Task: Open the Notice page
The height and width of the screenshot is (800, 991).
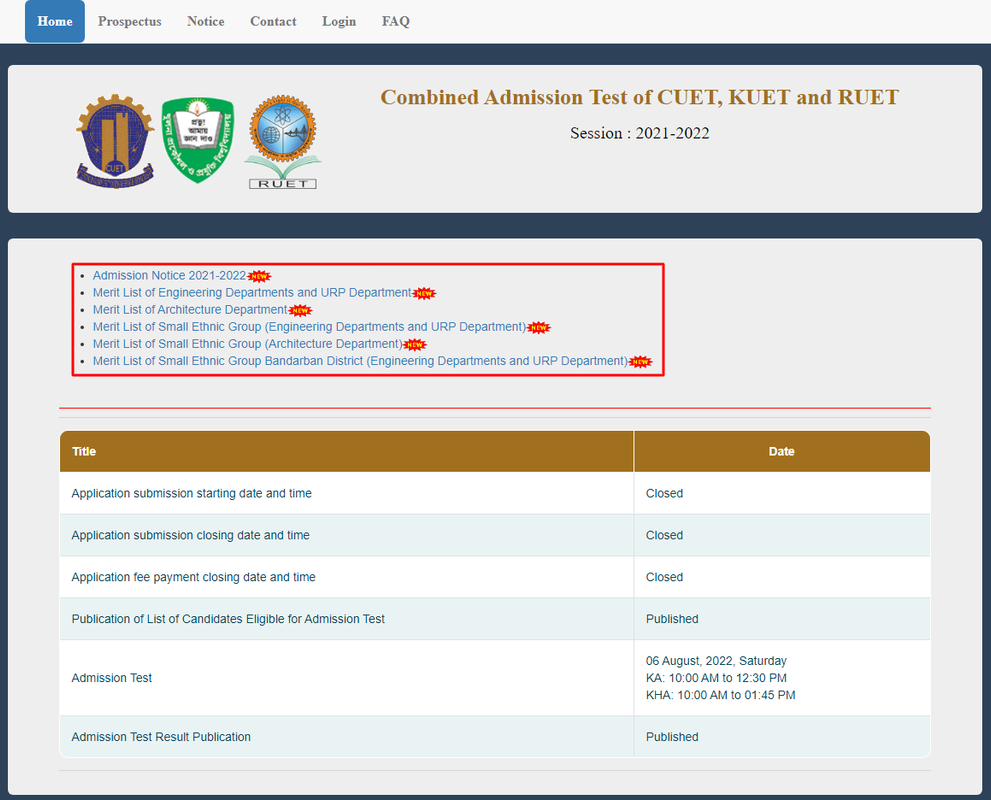Action: tap(205, 21)
